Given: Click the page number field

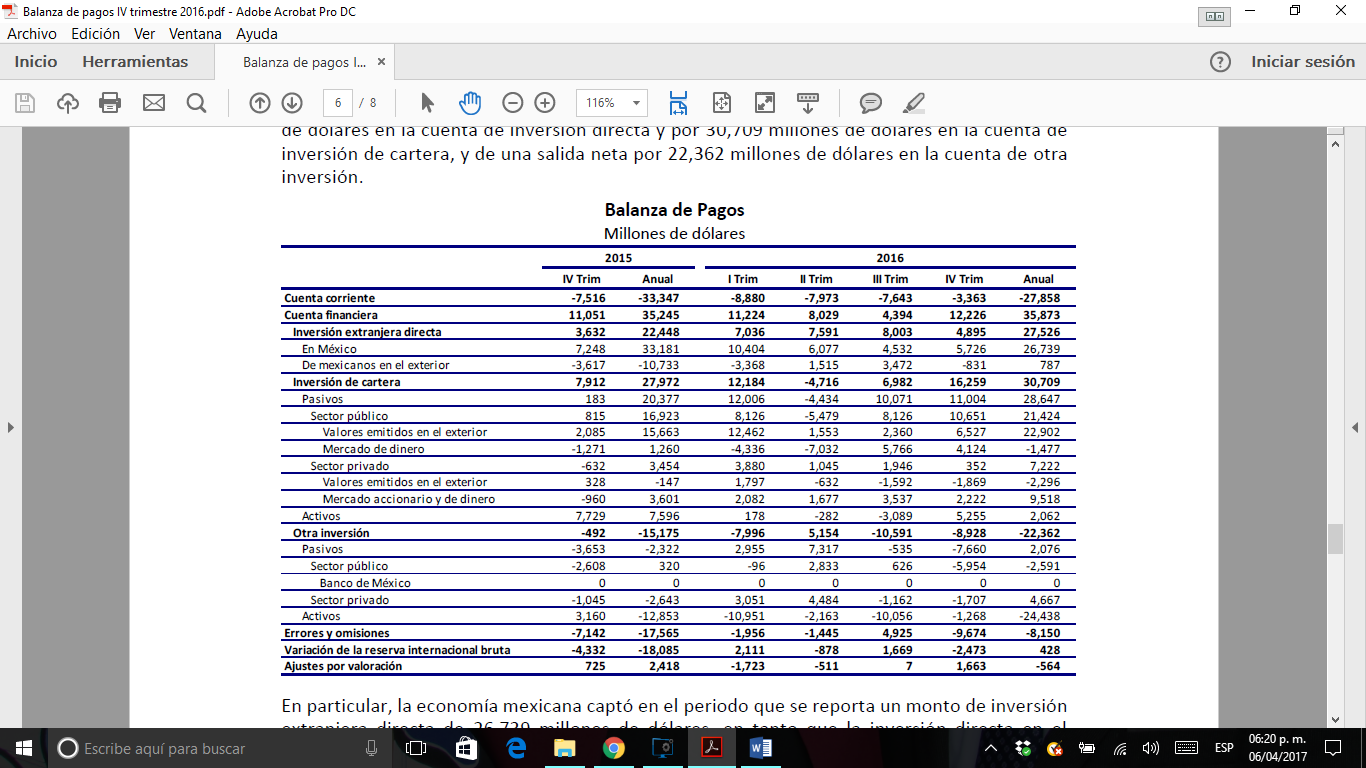Looking at the screenshot, I should (x=338, y=103).
